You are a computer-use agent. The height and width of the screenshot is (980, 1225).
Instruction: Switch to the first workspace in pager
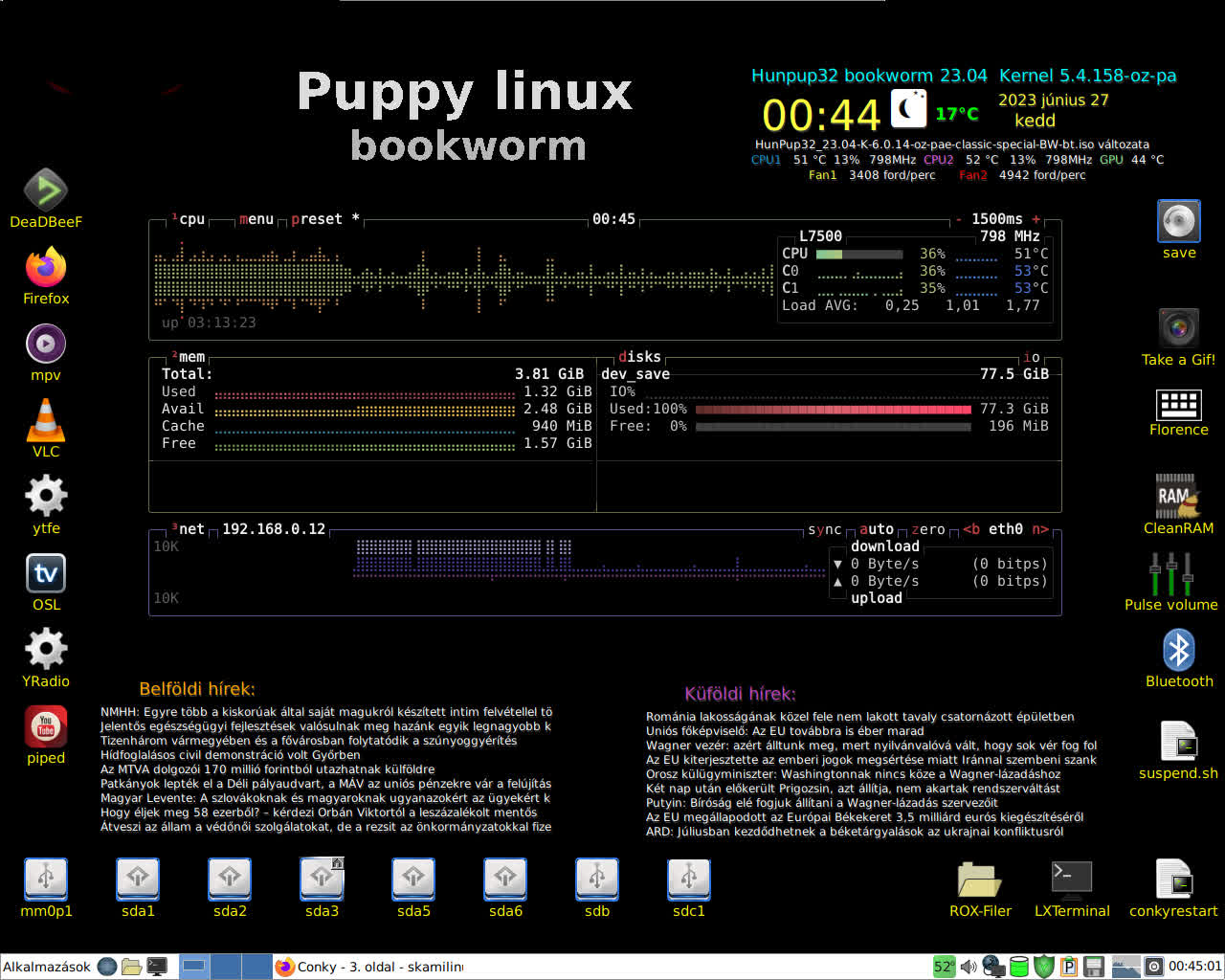click(194, 967)
